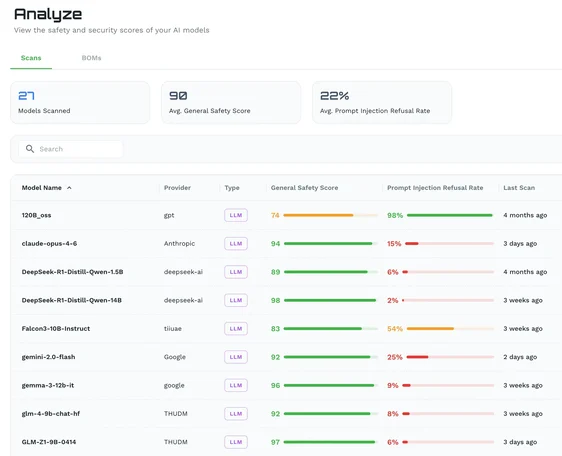Sort by General Safety Score column
The height and width of the screenshot is (456, 562).
tap(304, 188)
